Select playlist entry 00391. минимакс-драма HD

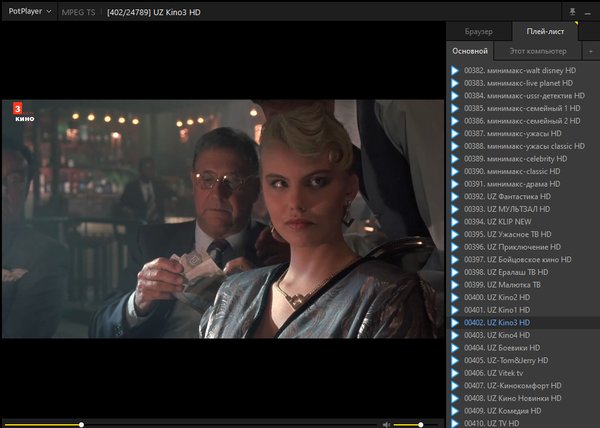pos(523,184)
